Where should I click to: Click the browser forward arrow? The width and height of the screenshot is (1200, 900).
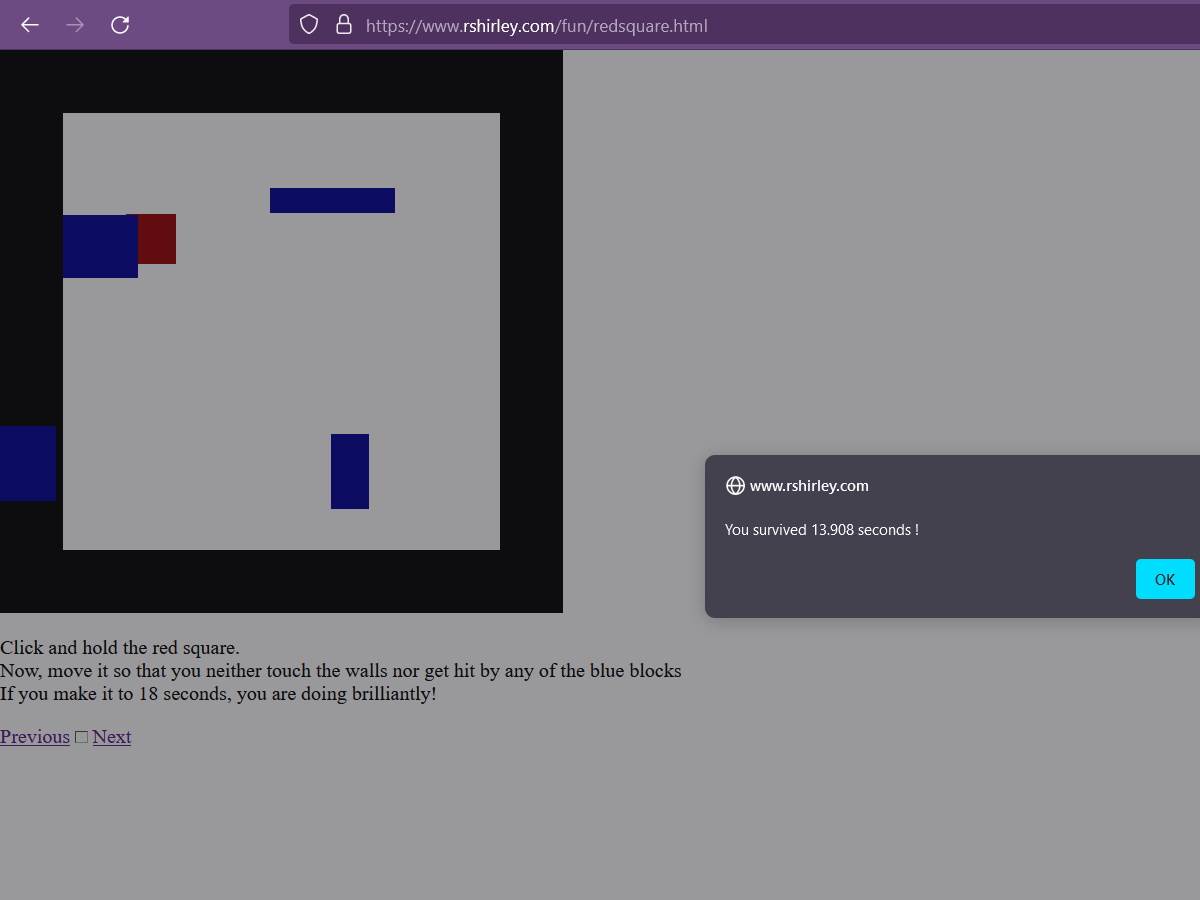coord(75,25)
